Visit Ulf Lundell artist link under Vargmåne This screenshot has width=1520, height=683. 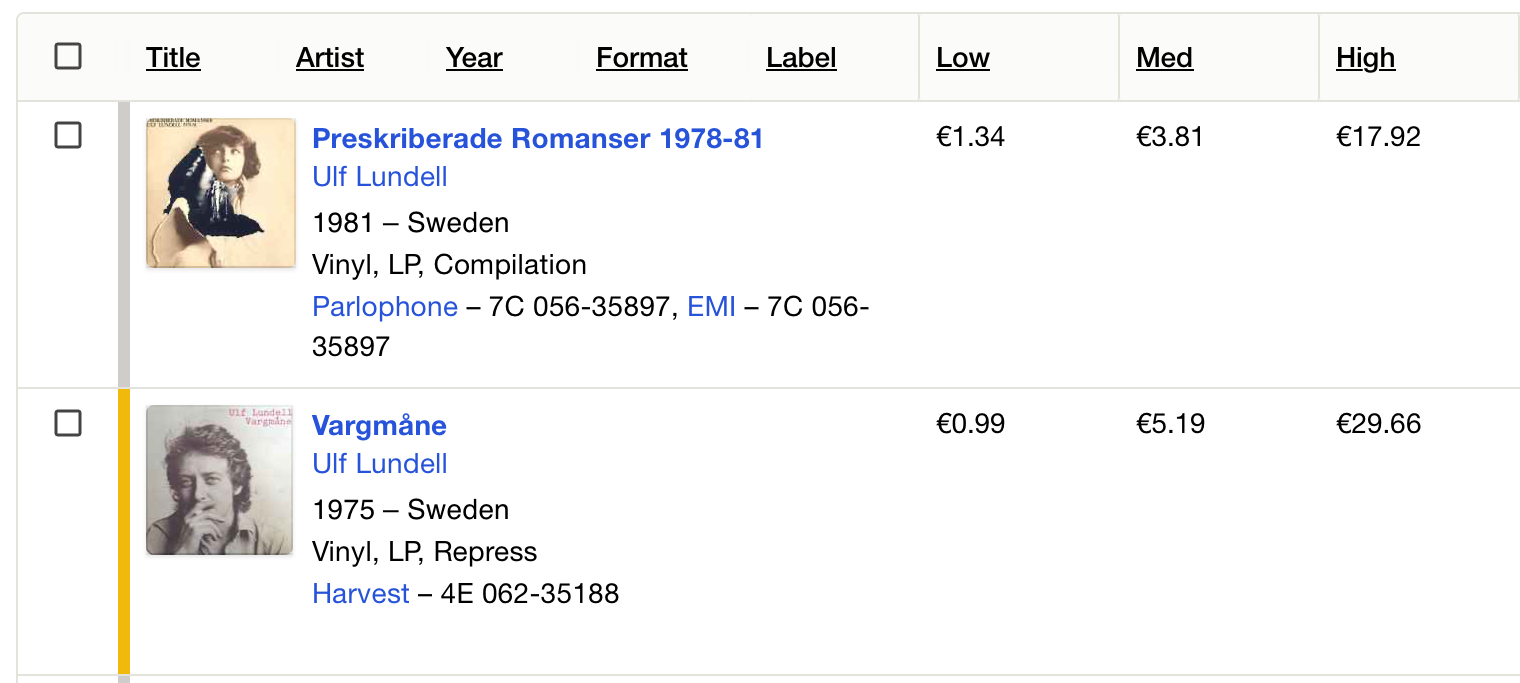point(380,464)
